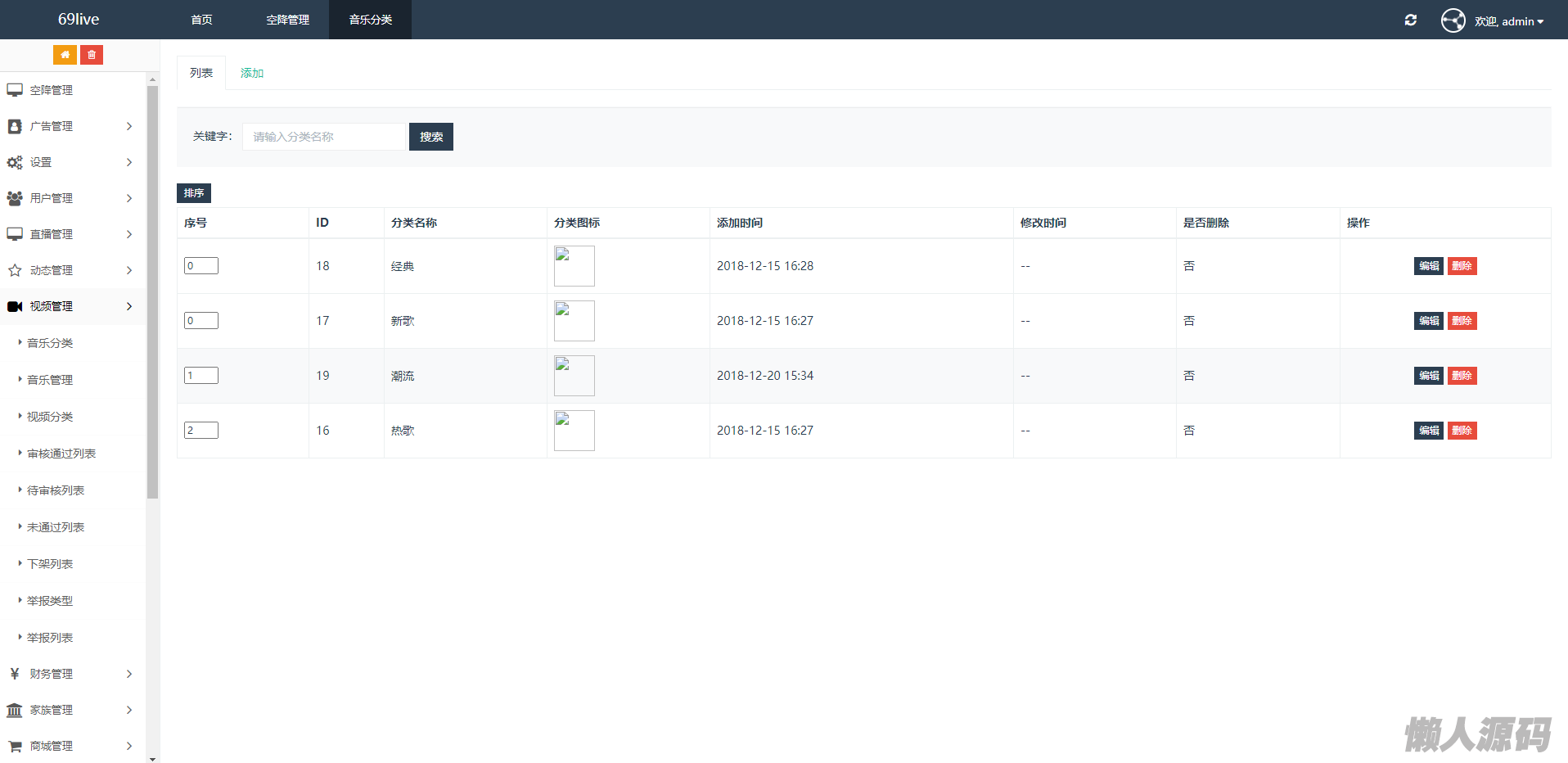This screenshot has height=763, width=1568.
Task: Click the admin avatar icon
Action: click(x=1453, y=20)
